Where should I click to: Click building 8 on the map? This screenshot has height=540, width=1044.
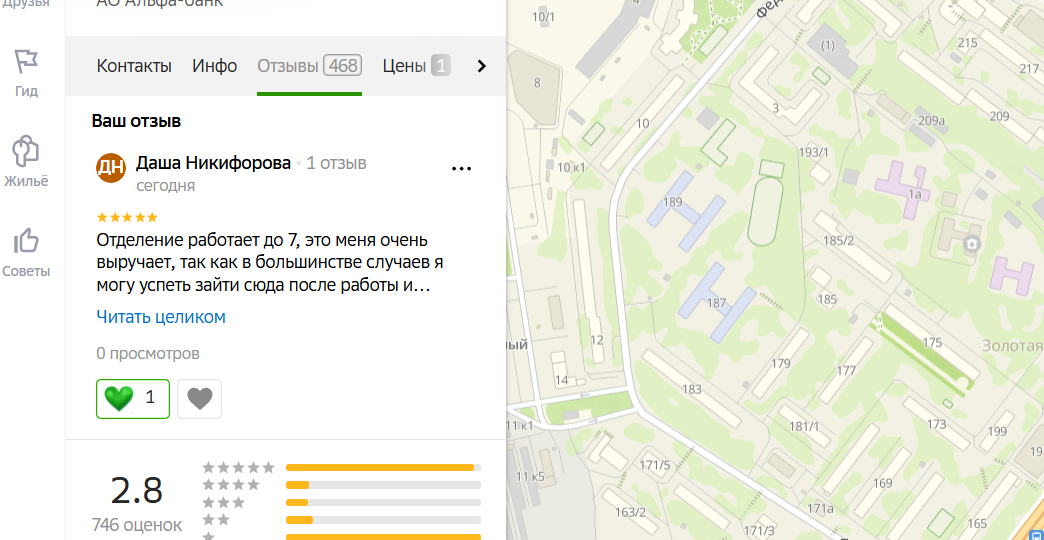point(538,83)
